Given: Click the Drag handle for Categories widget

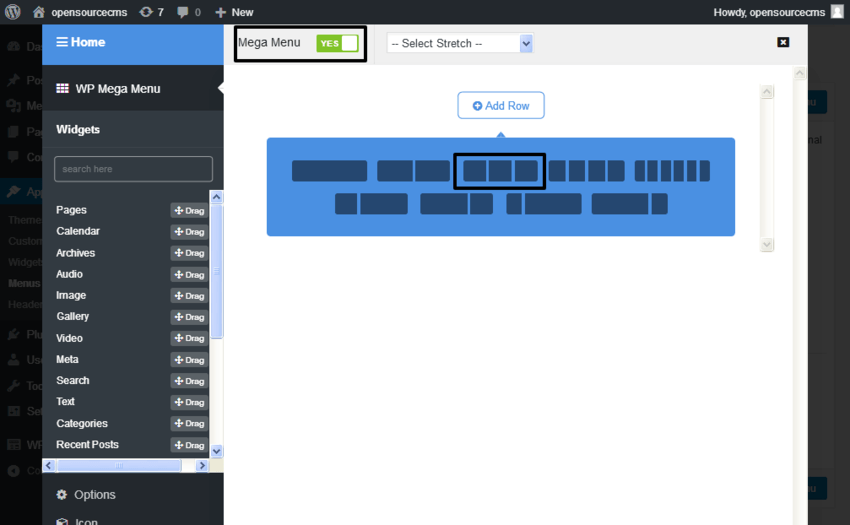Looking at the screenshot, I should pyautogui.click(x=189, y=423).
